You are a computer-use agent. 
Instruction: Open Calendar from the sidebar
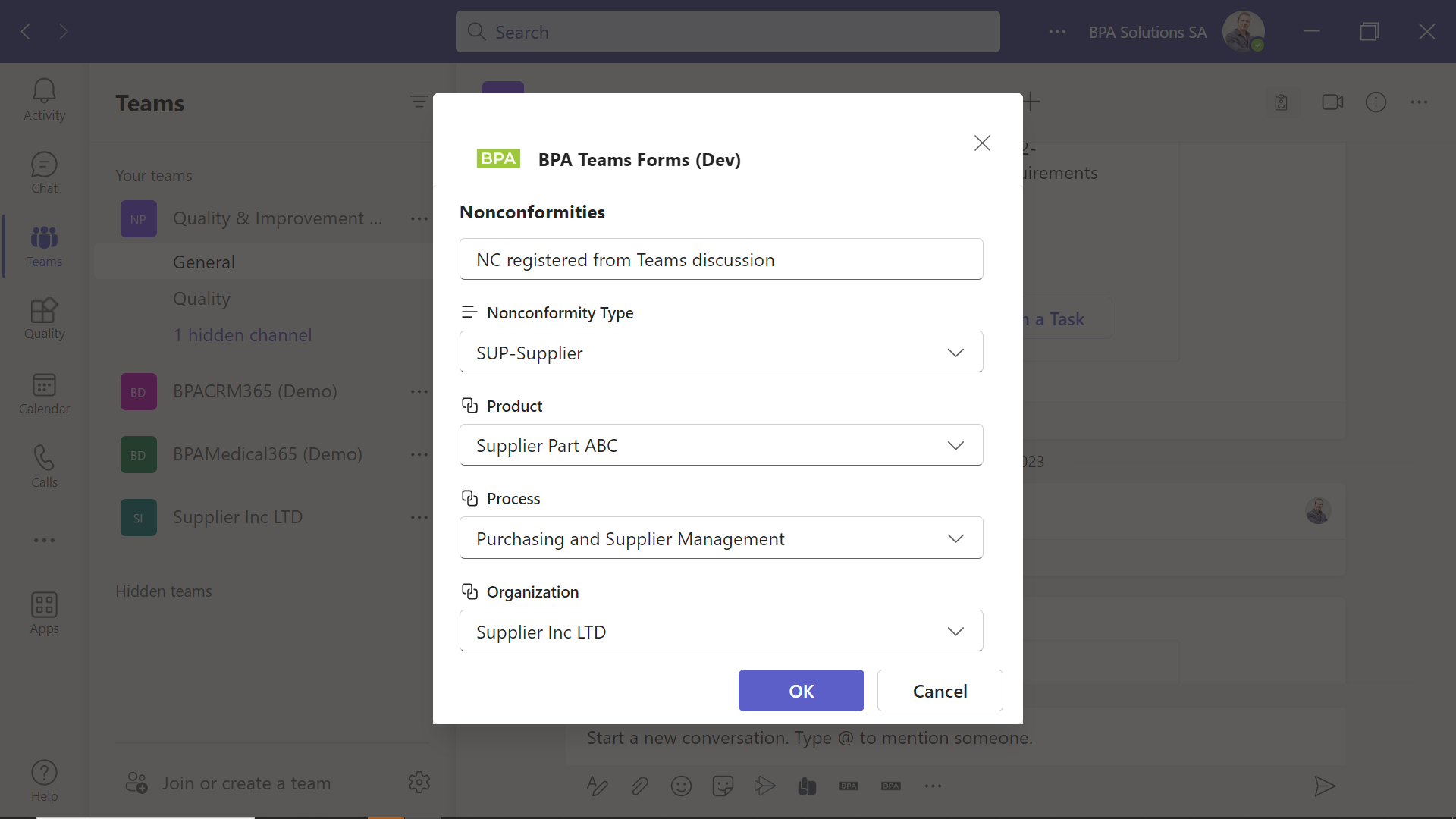point(44,394)
